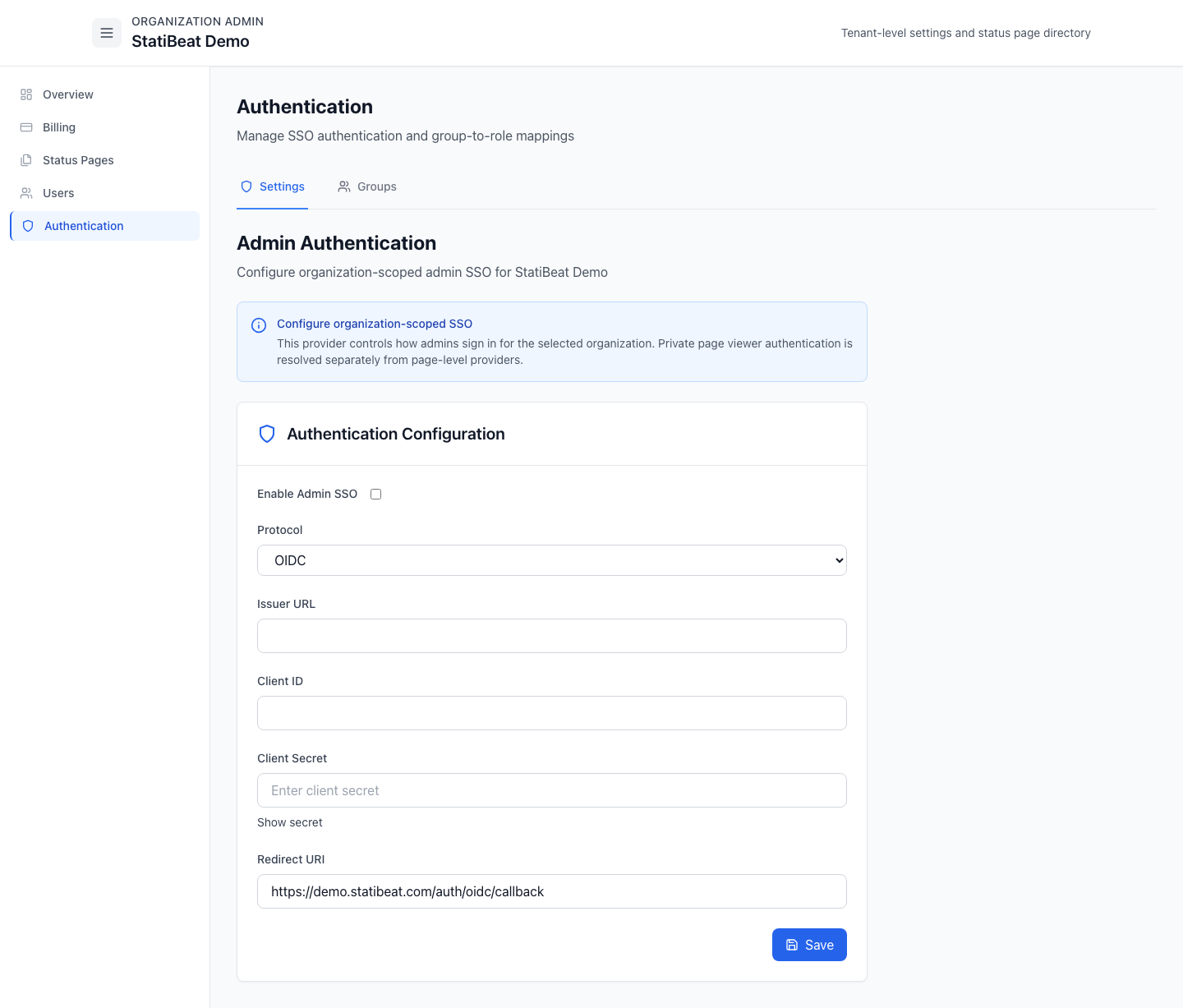This screenshot has width=1183, height=1008.
Task: Click the Authentication shield icon
Action: (x=28, y=225)
